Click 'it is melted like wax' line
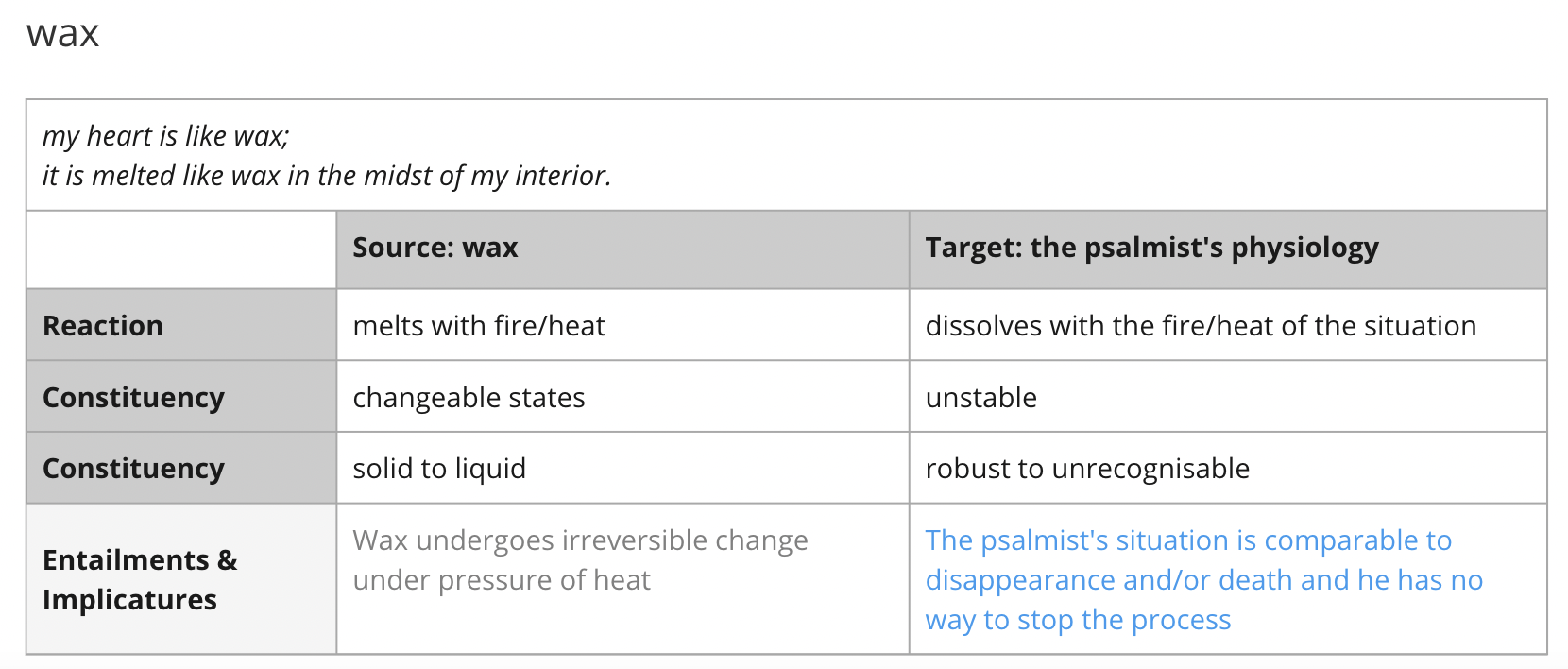Image resolution: width=1568 pixels, height=669 pixels. pyautogui.click(x=326, y=176)
